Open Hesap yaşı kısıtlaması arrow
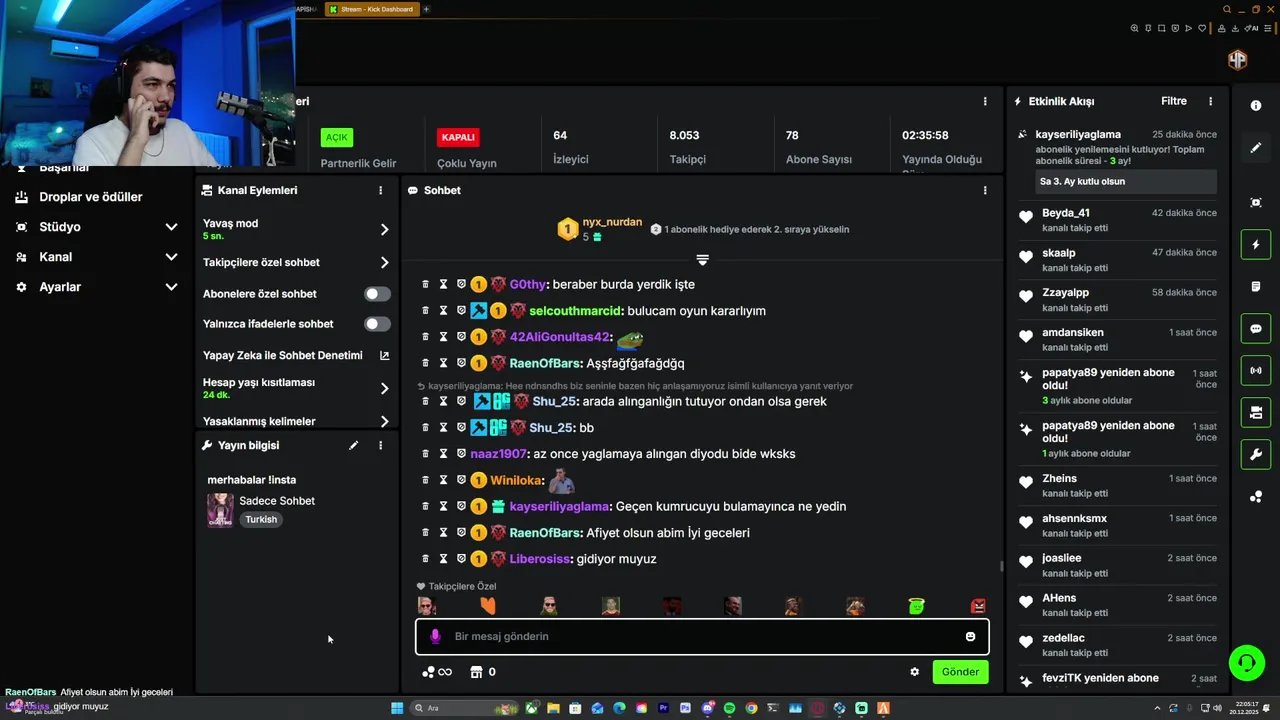This screenshot has width=1280, height=720. click(x=384, y=389)
